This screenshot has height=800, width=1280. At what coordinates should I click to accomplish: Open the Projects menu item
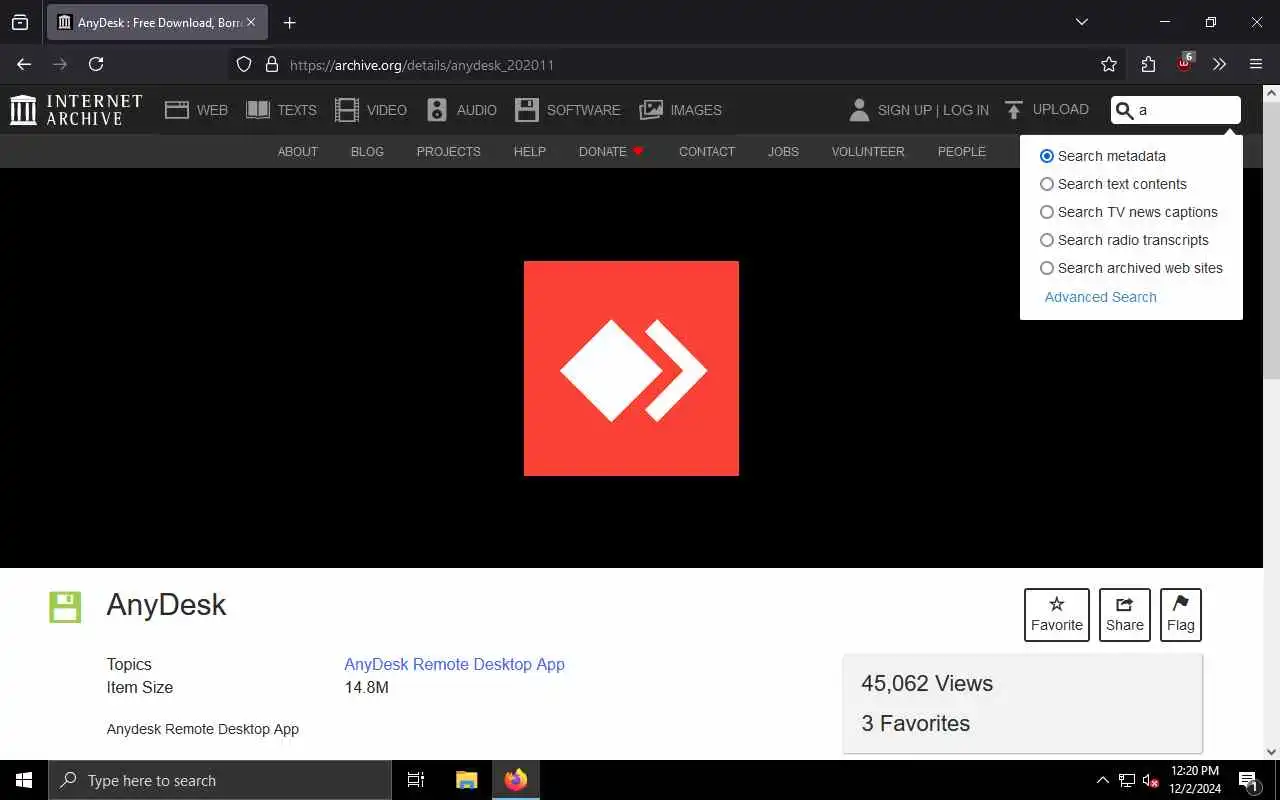click(x=449, y=152)
